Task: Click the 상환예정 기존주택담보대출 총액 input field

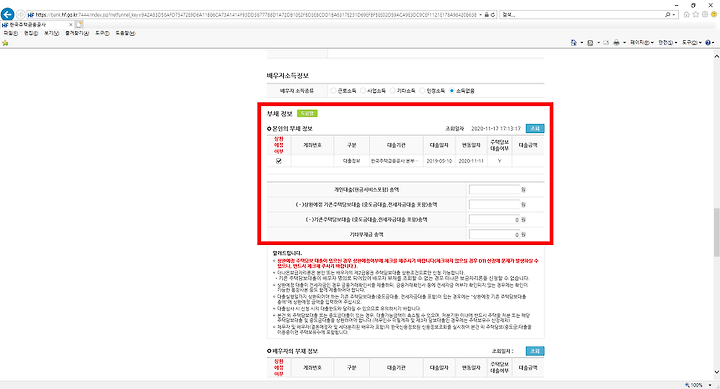Action: [494, 205]
